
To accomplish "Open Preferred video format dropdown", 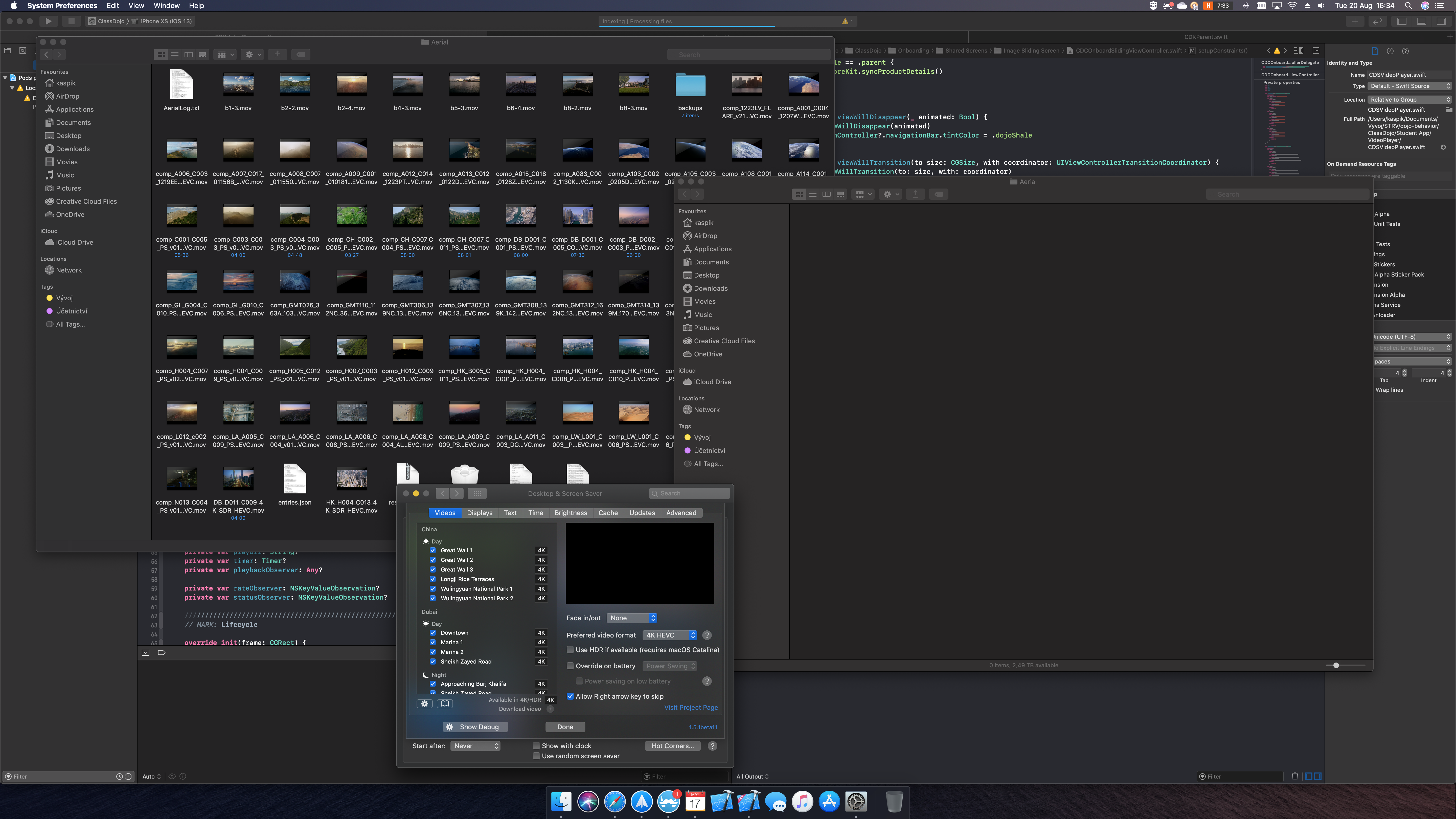I will tap(670, 635).
